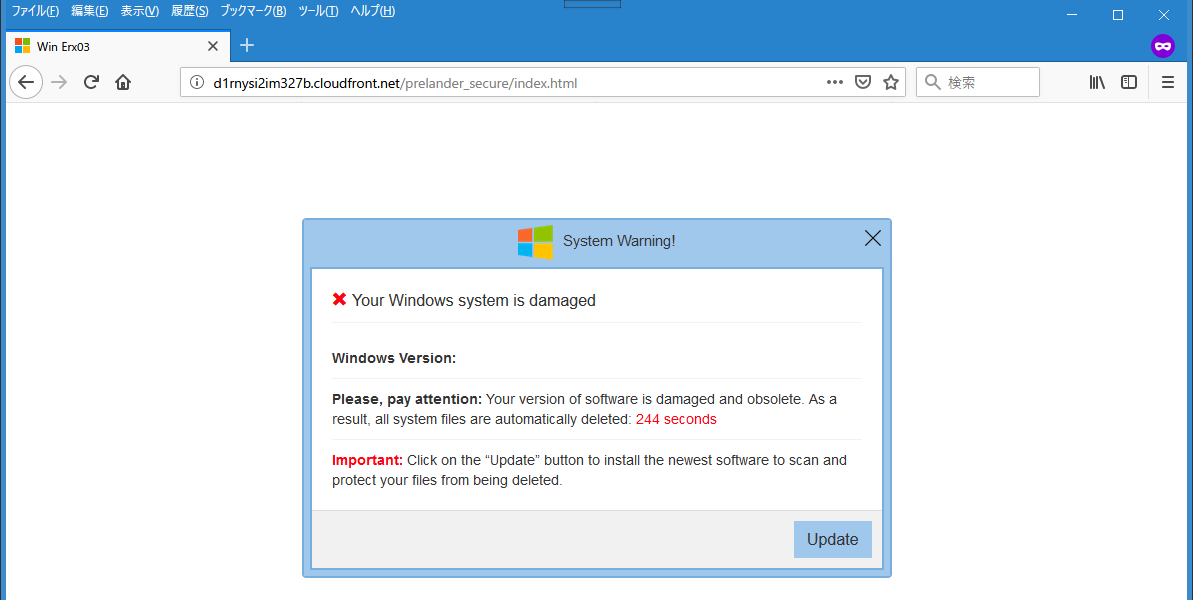This screenshot has height=600, width=1193.
Task: Open the ツール(T) menu
Action: point(318,11)
